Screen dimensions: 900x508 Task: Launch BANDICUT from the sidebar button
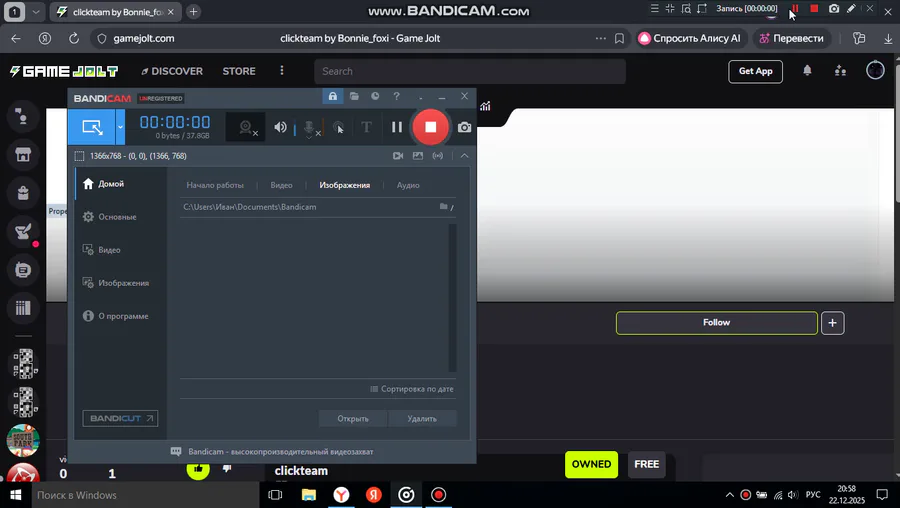[120, 418]
